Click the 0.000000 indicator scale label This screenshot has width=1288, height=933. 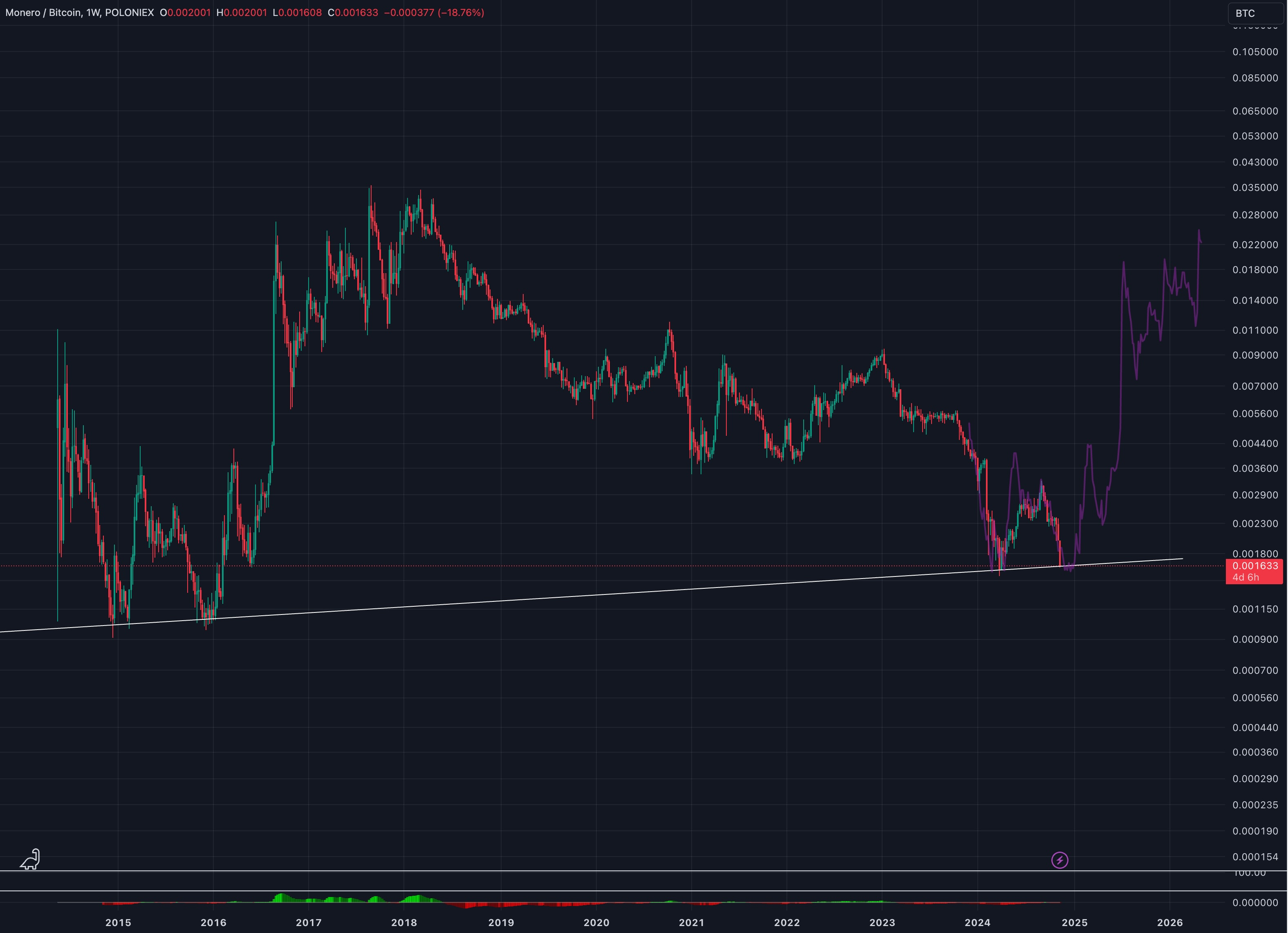1255,902
